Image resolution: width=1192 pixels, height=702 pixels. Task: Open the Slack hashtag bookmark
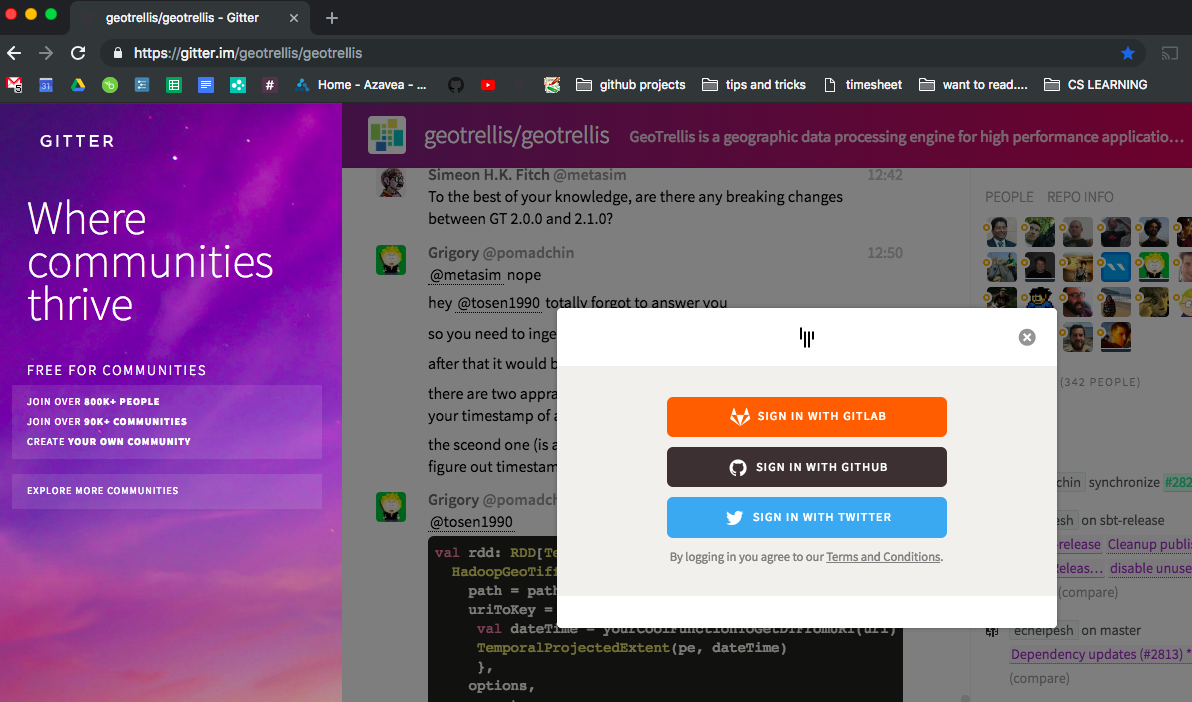(270, 85)
